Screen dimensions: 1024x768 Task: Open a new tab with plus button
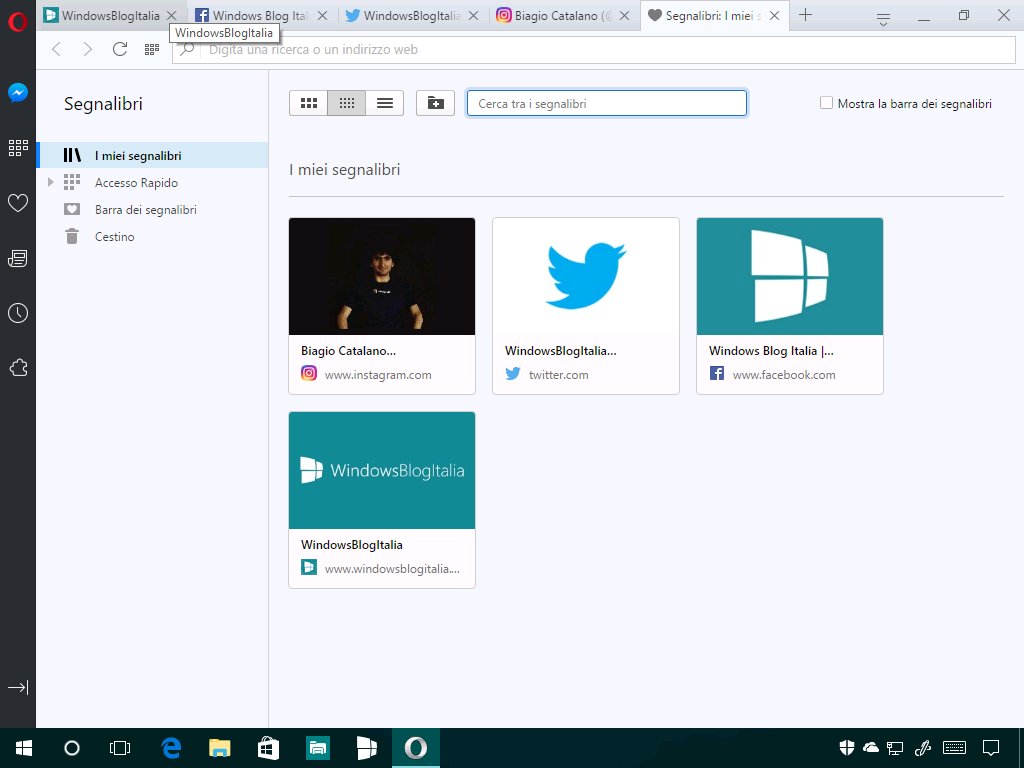pos(805,15)
